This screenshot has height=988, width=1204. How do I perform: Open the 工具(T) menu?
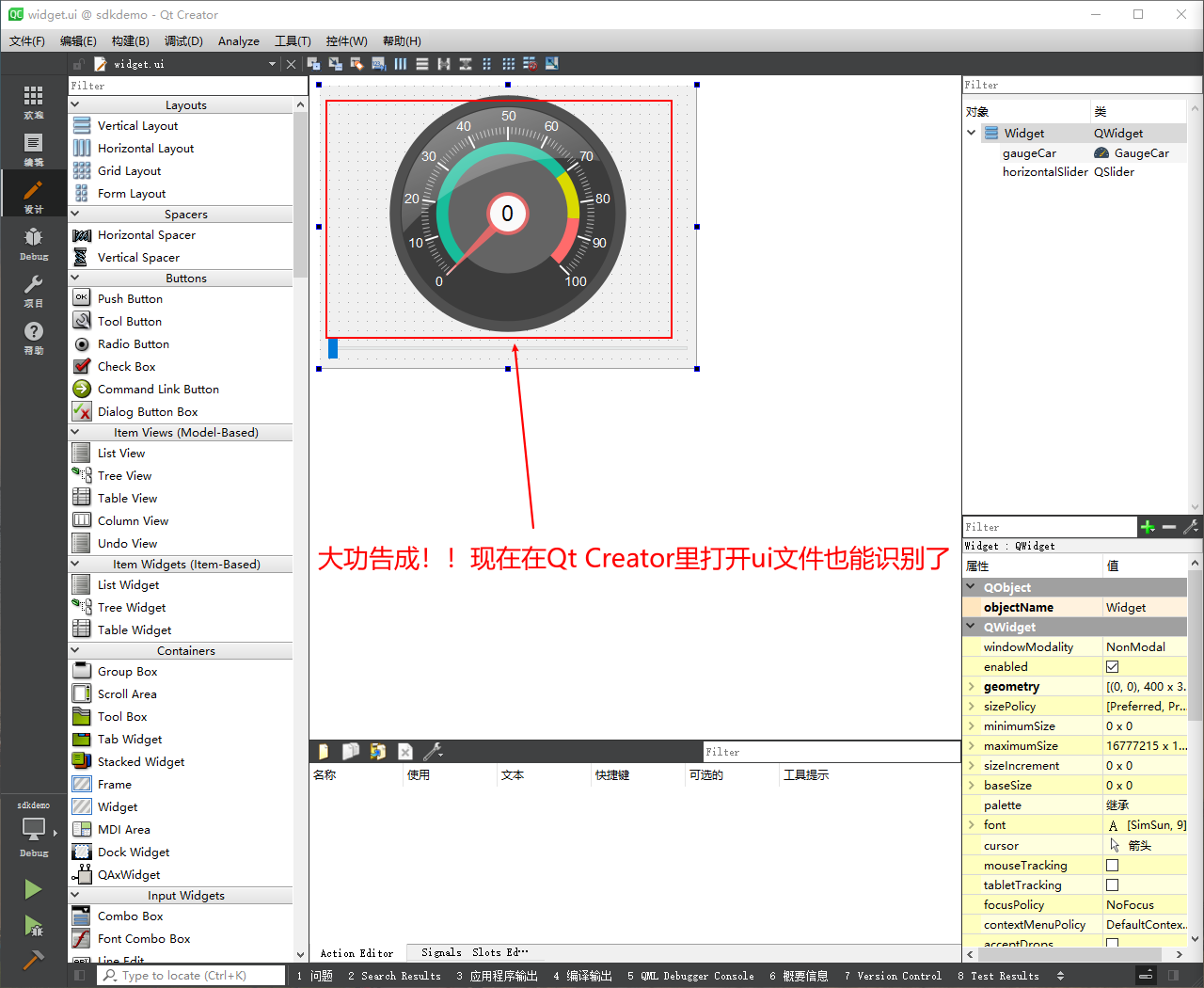(293, 40)
